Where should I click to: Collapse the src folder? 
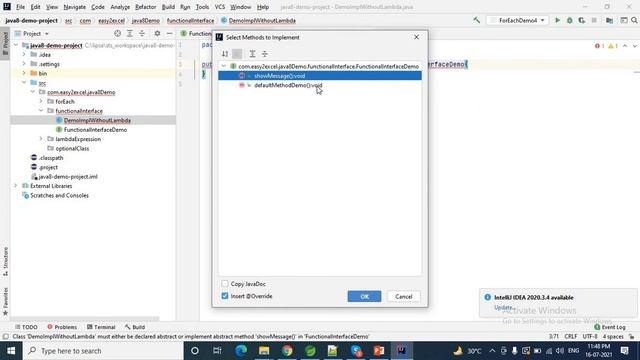tap(24, 83)
